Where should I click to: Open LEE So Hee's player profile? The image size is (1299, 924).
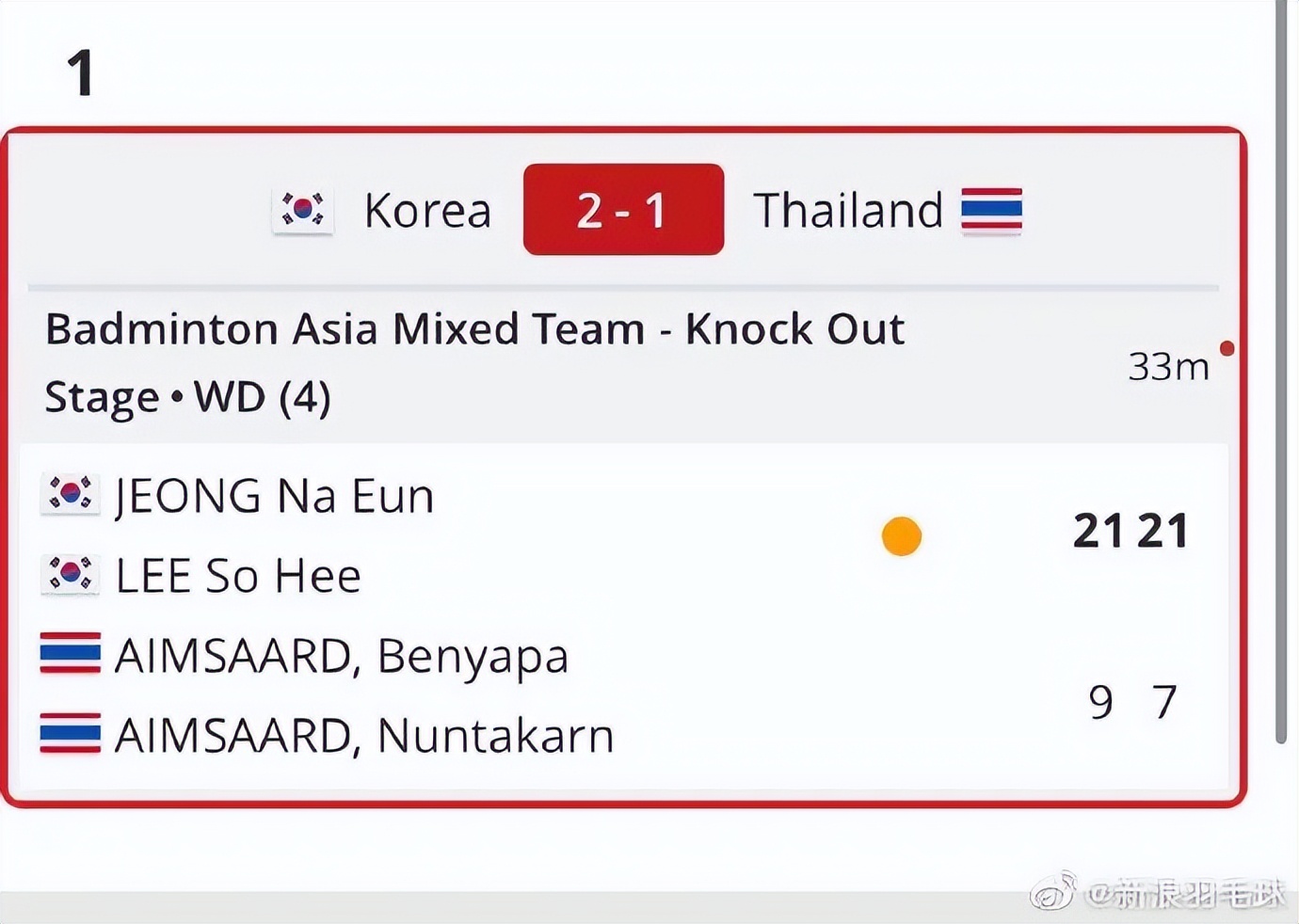[238, 576]
